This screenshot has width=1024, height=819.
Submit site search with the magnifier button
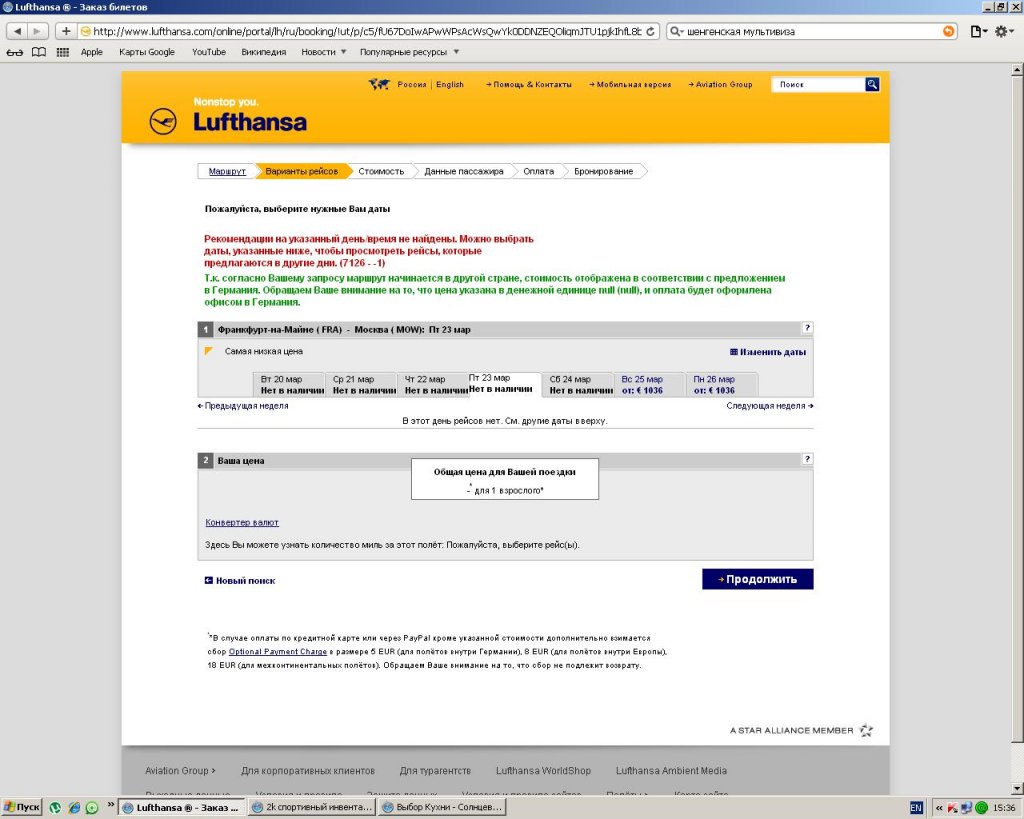(x=872, y=84)
